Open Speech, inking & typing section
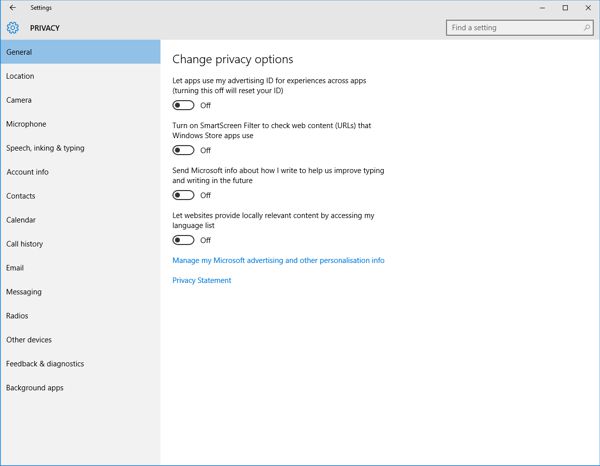 click(x=45, y=148)
